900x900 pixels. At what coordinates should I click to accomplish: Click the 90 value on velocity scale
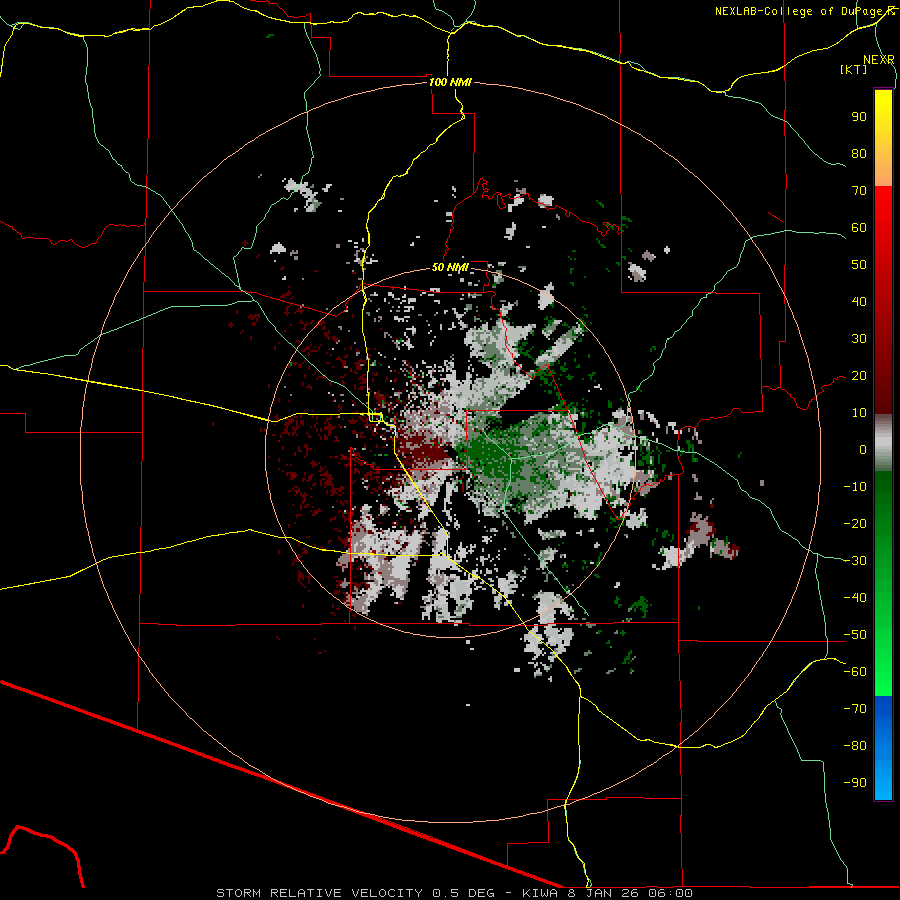coord(859,117)
